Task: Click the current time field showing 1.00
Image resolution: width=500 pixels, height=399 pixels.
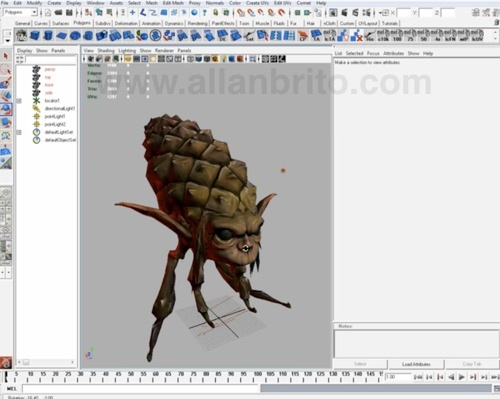Action: click(398, 377)
